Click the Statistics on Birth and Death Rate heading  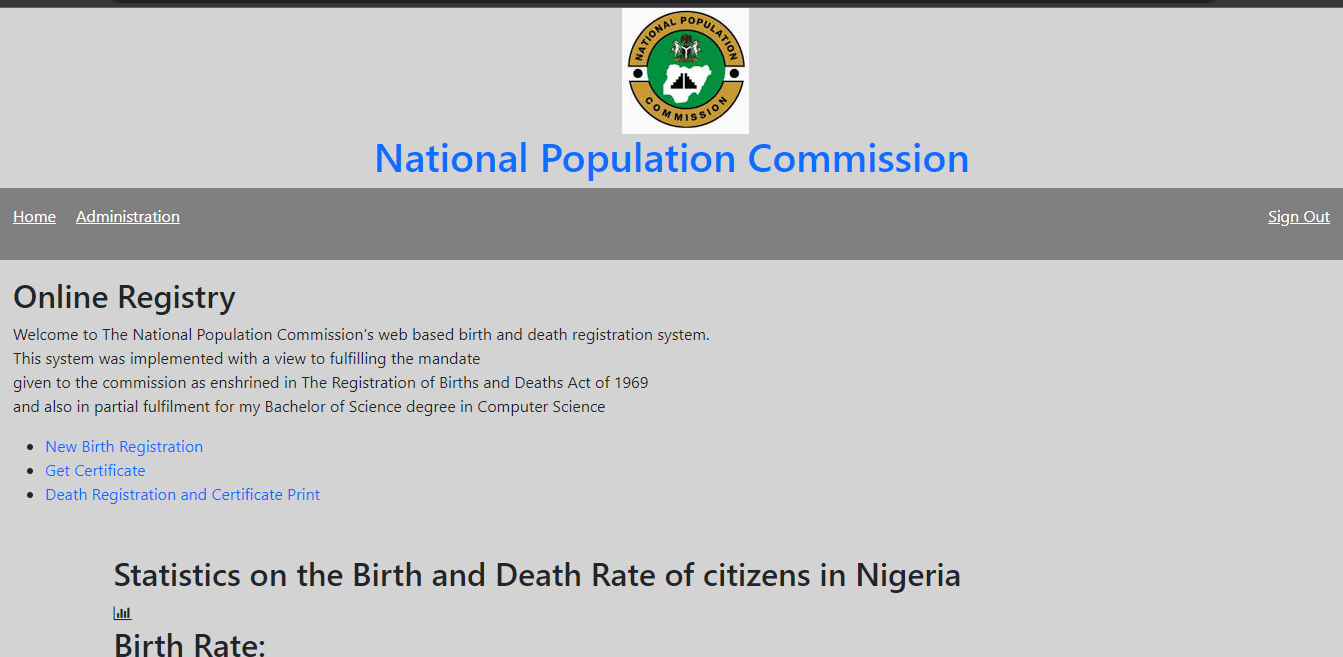[x=537, y=575]
